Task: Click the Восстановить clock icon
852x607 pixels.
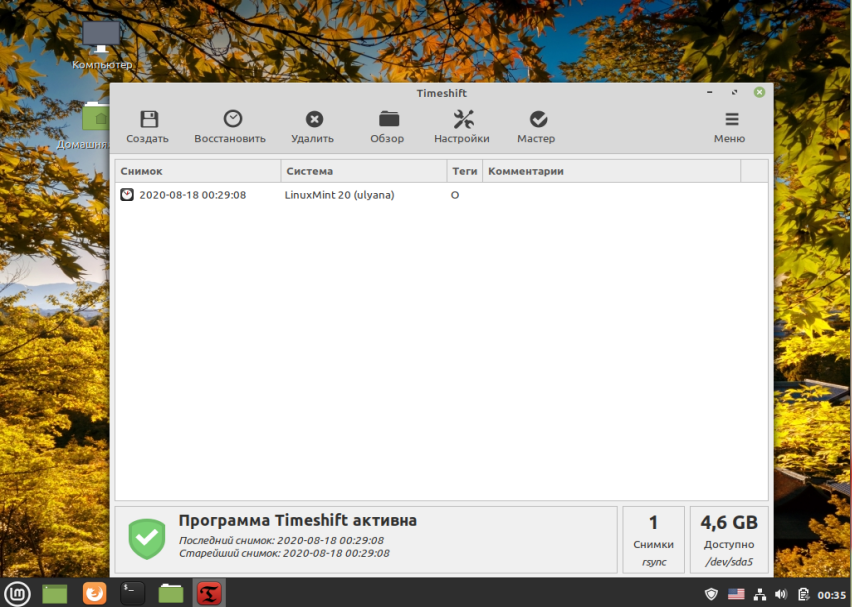Action: coord(233,118)
